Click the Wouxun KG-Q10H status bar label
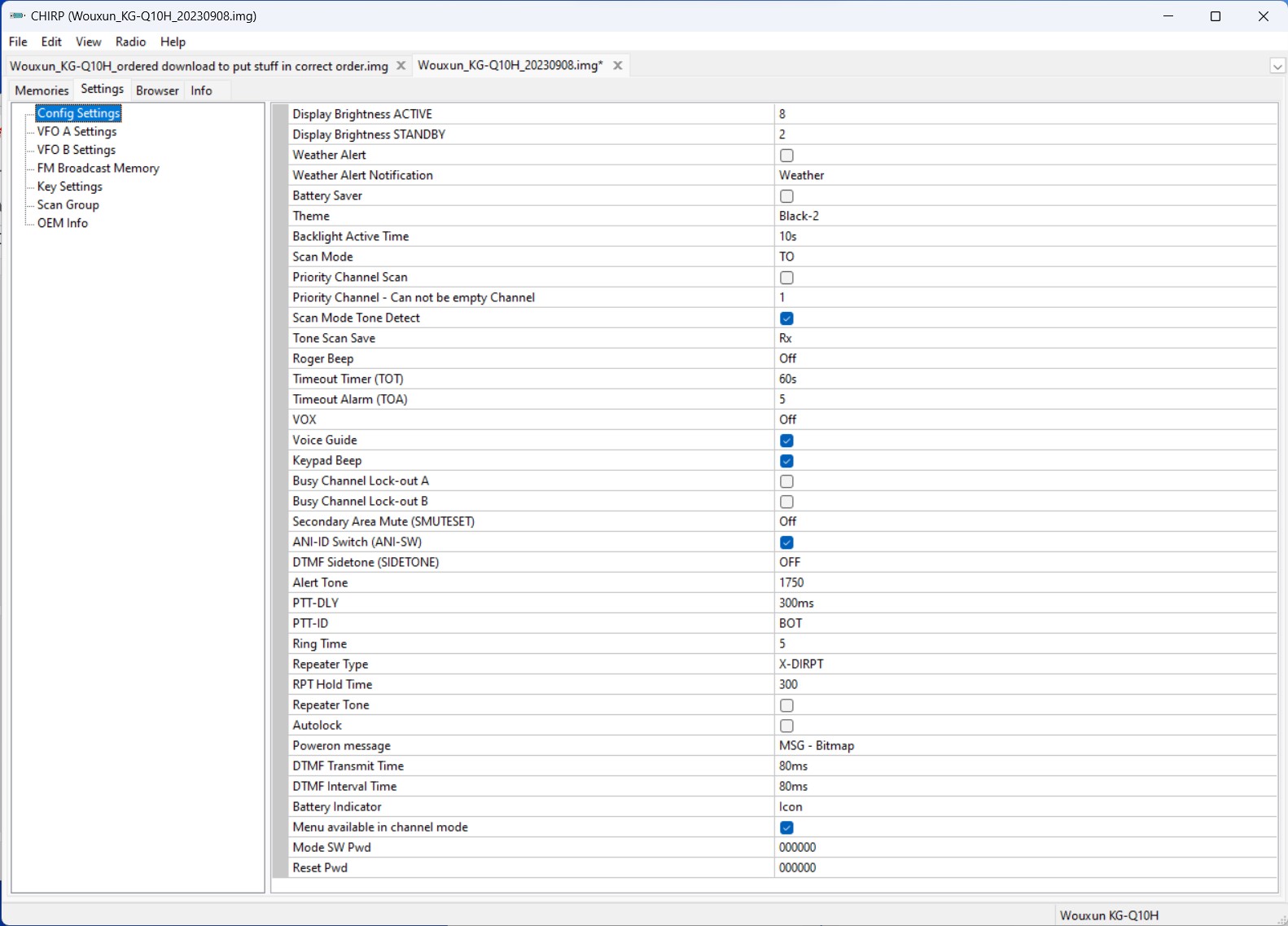Viewport: 1288px width, 926px height. pos(1109,915)
